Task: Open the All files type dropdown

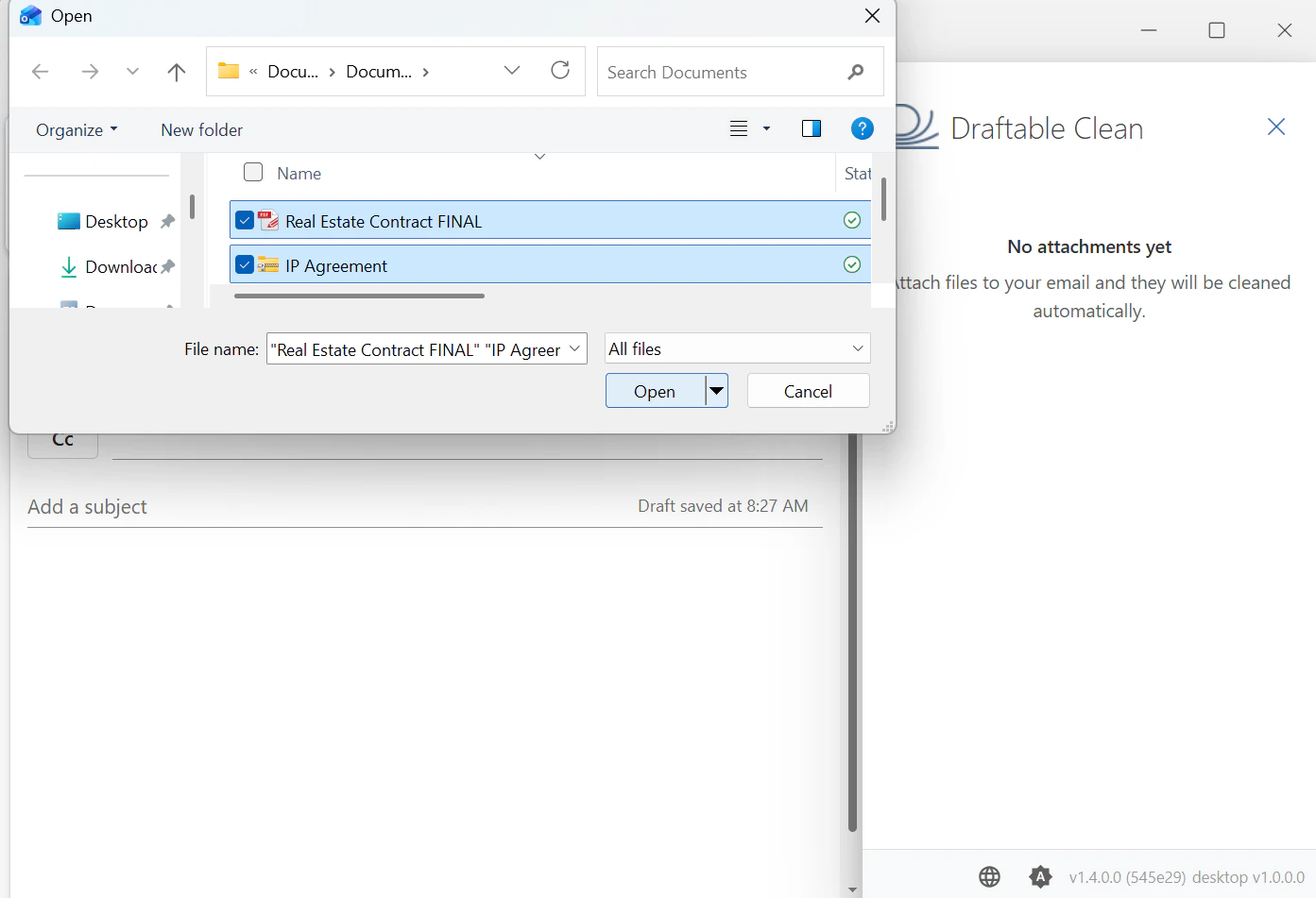Action: click(x=737, y=348)
